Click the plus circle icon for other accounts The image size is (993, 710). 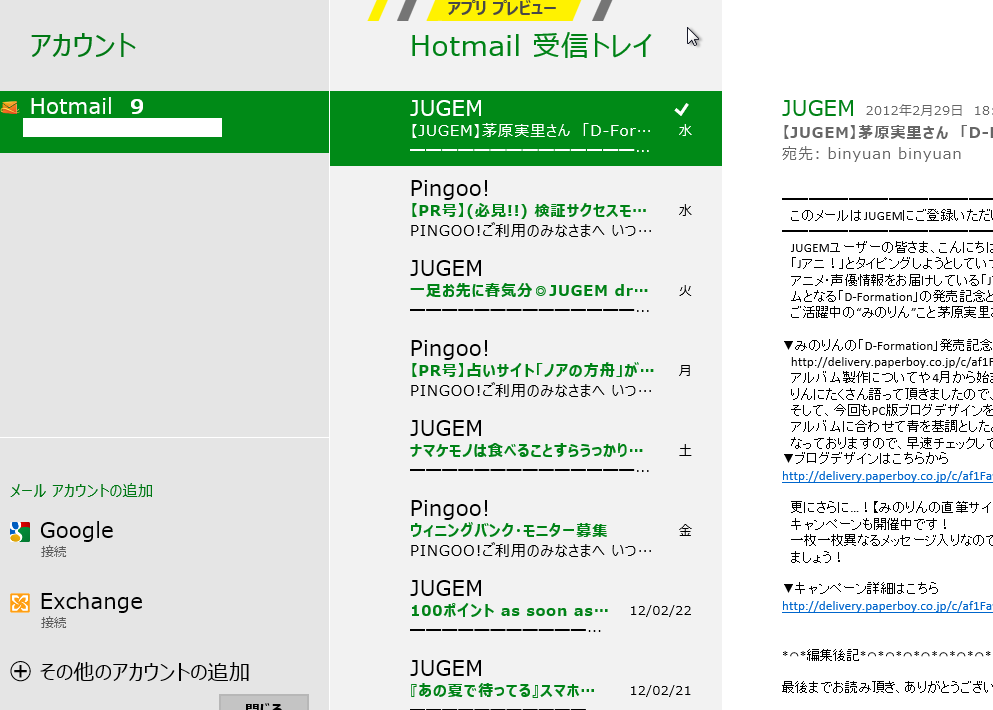pyautogui.click(x=20, y=671)
